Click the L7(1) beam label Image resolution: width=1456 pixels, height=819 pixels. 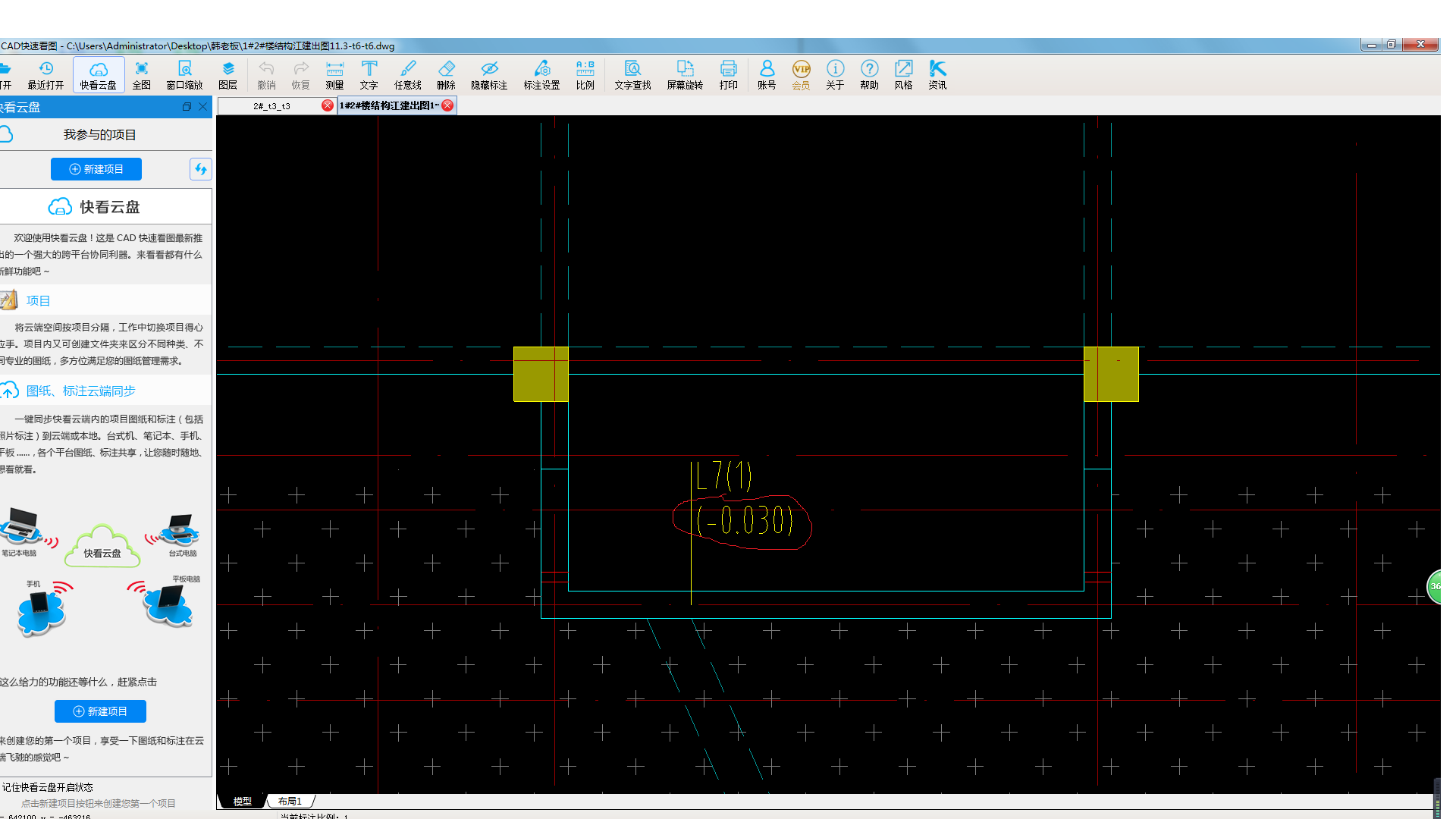(x=723, y=476)
